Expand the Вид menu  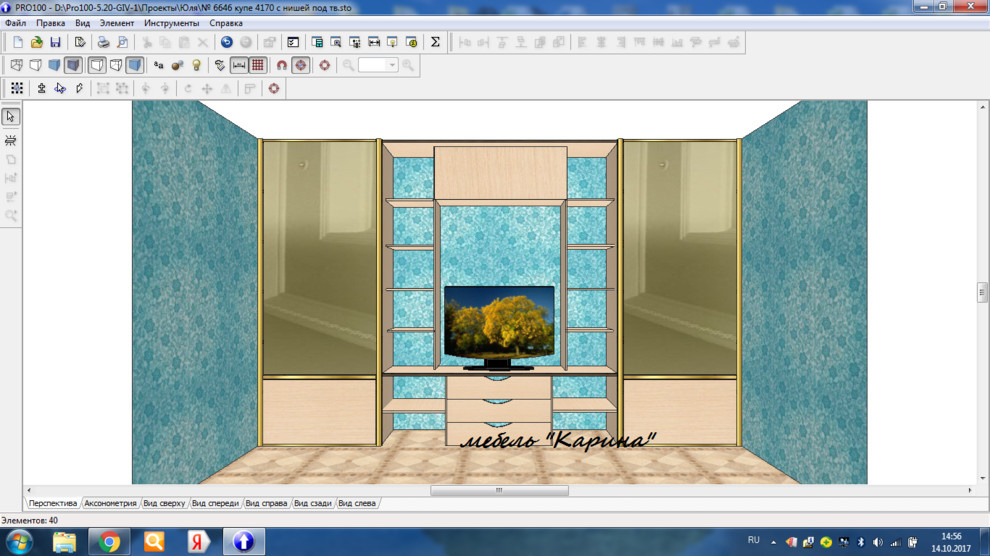coord(82,22)
